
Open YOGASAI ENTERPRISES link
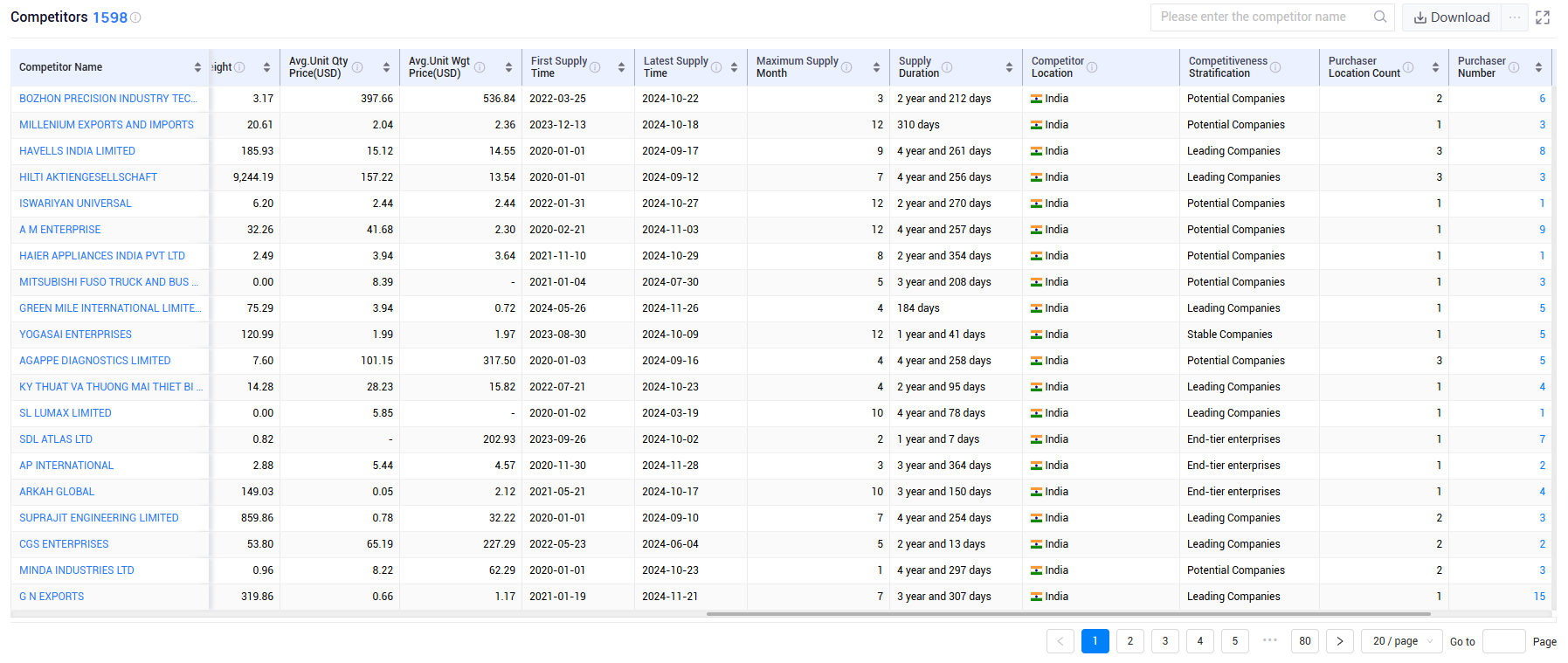click(75, 335)
